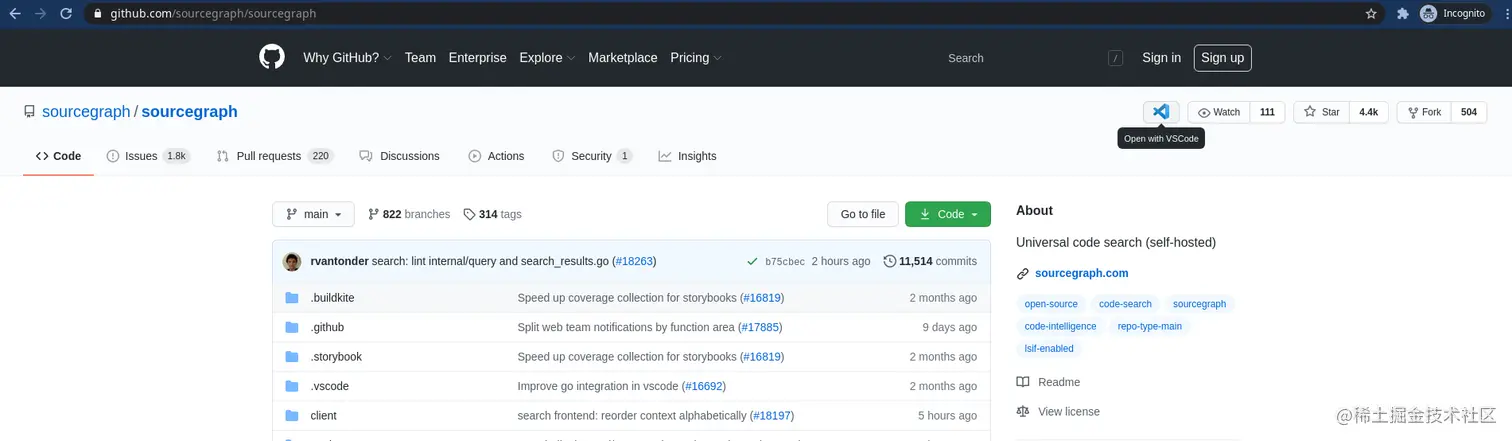
Task: Click the browser address bar URL
Action: tap(213, 14)
